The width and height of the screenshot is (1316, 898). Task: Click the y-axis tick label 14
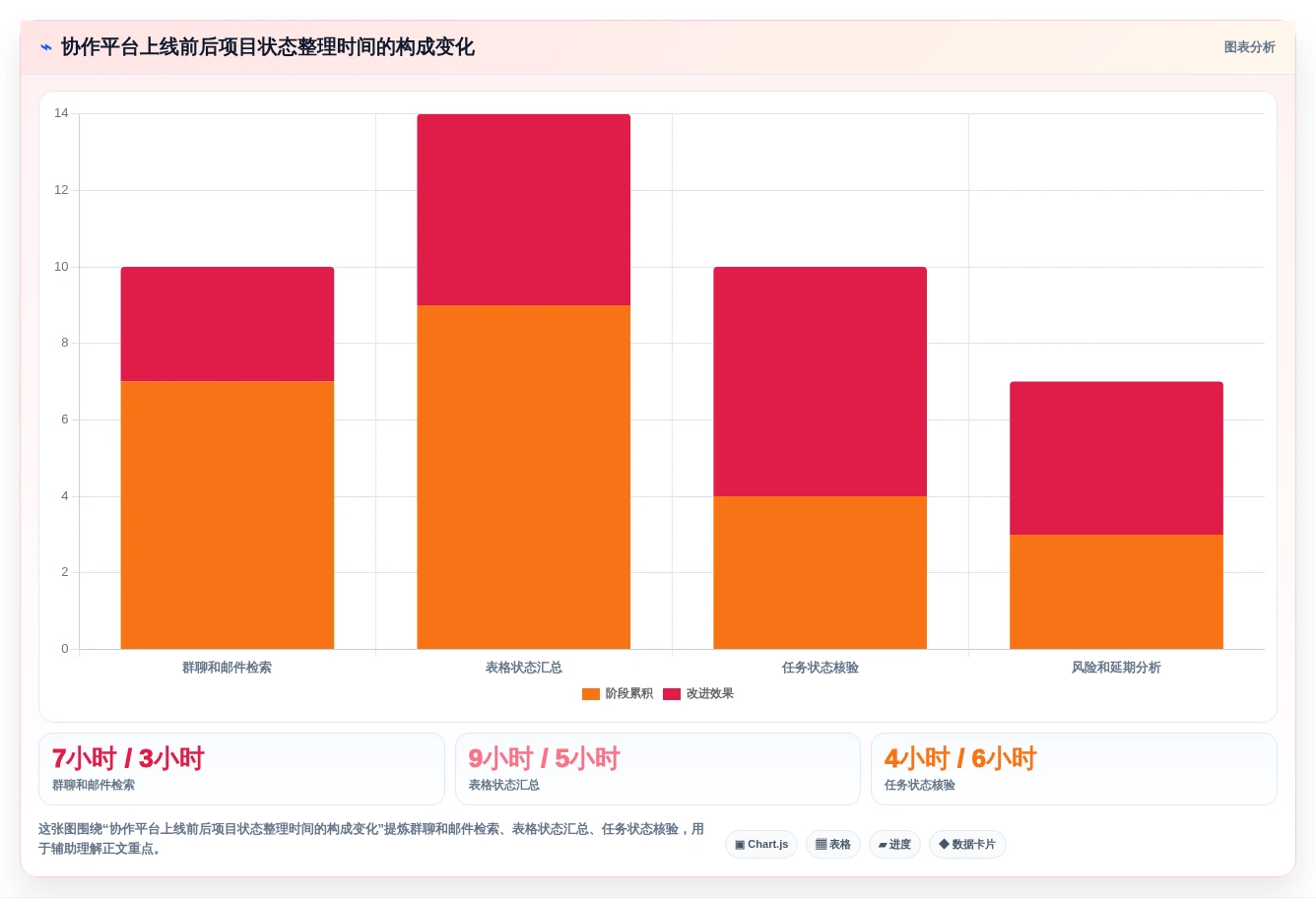(62, 113)
